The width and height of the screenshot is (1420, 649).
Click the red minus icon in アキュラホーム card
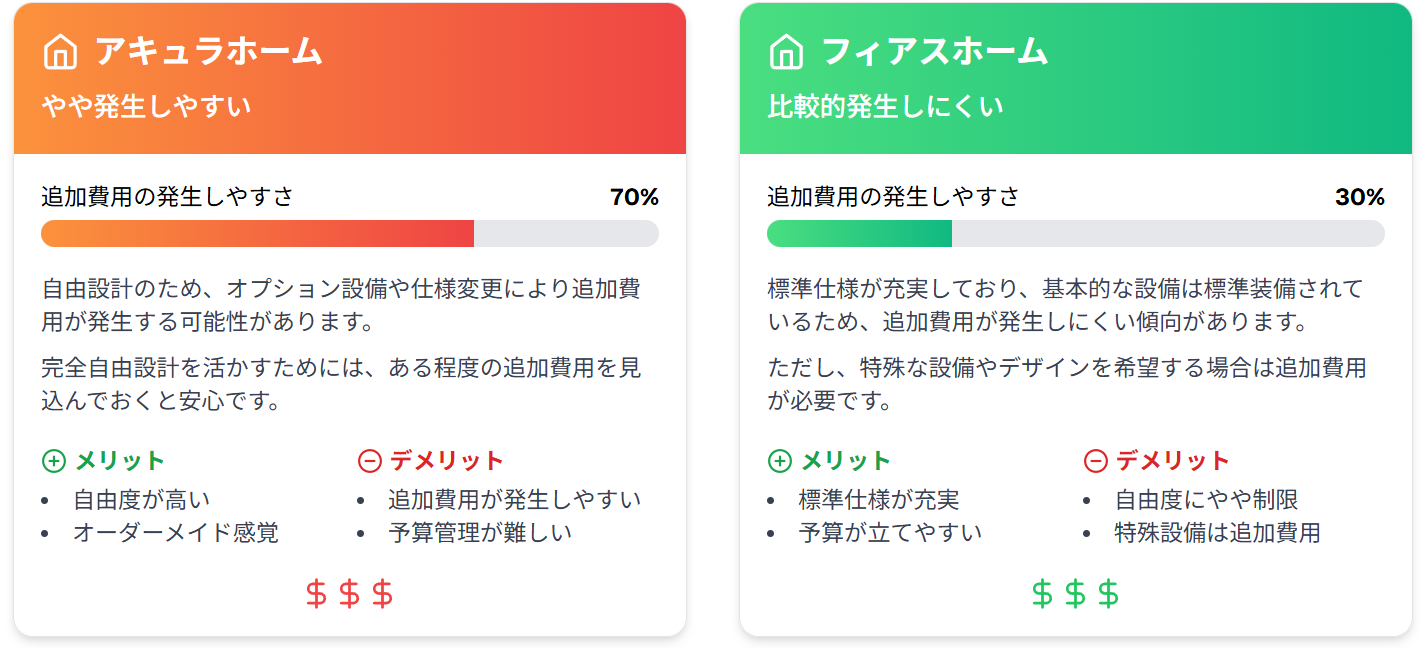(x=369, y=461)
